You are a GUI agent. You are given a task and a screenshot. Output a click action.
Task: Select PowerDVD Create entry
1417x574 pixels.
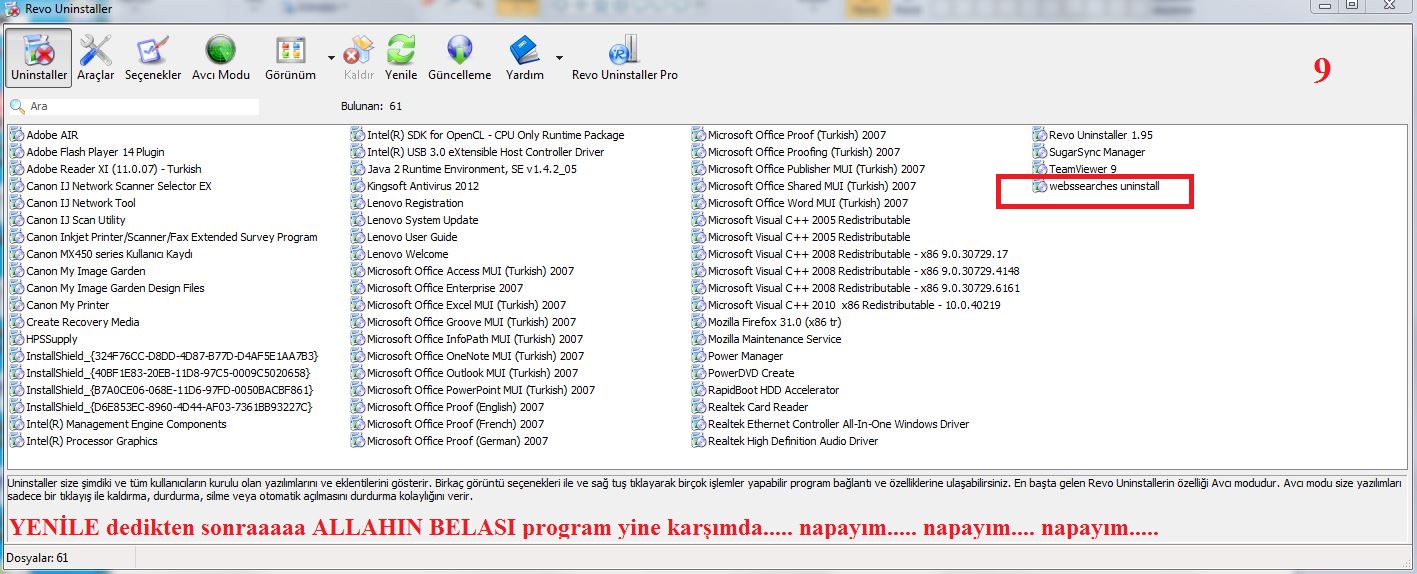click(744, 373)
